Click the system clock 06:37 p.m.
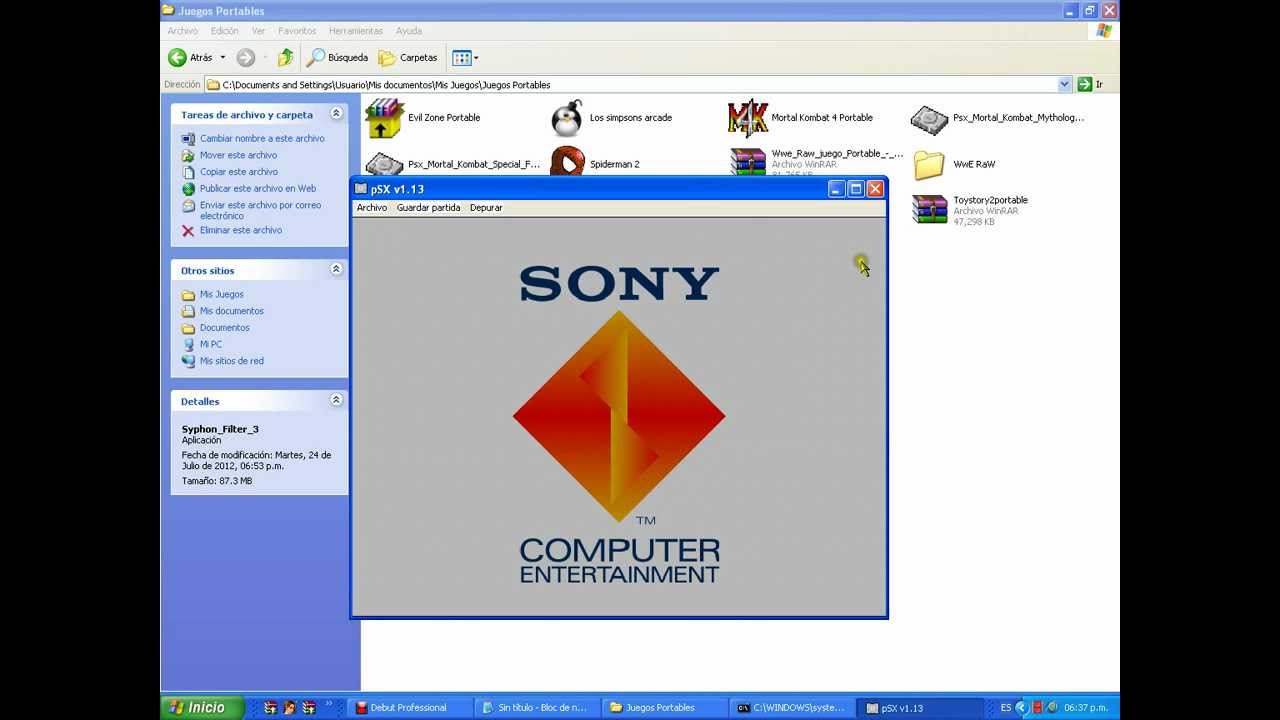The image size is (1280, 720). pos(1086,708)
